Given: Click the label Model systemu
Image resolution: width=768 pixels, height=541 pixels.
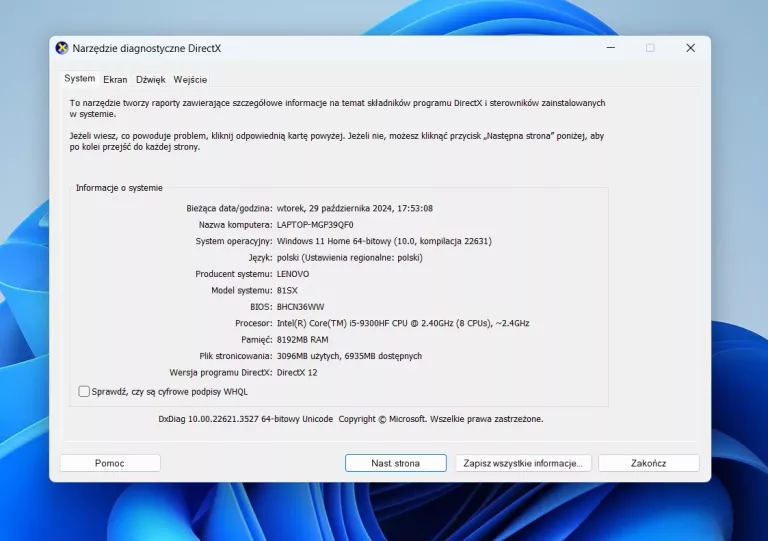Looking at the screenshot, I should pos(242,290).
